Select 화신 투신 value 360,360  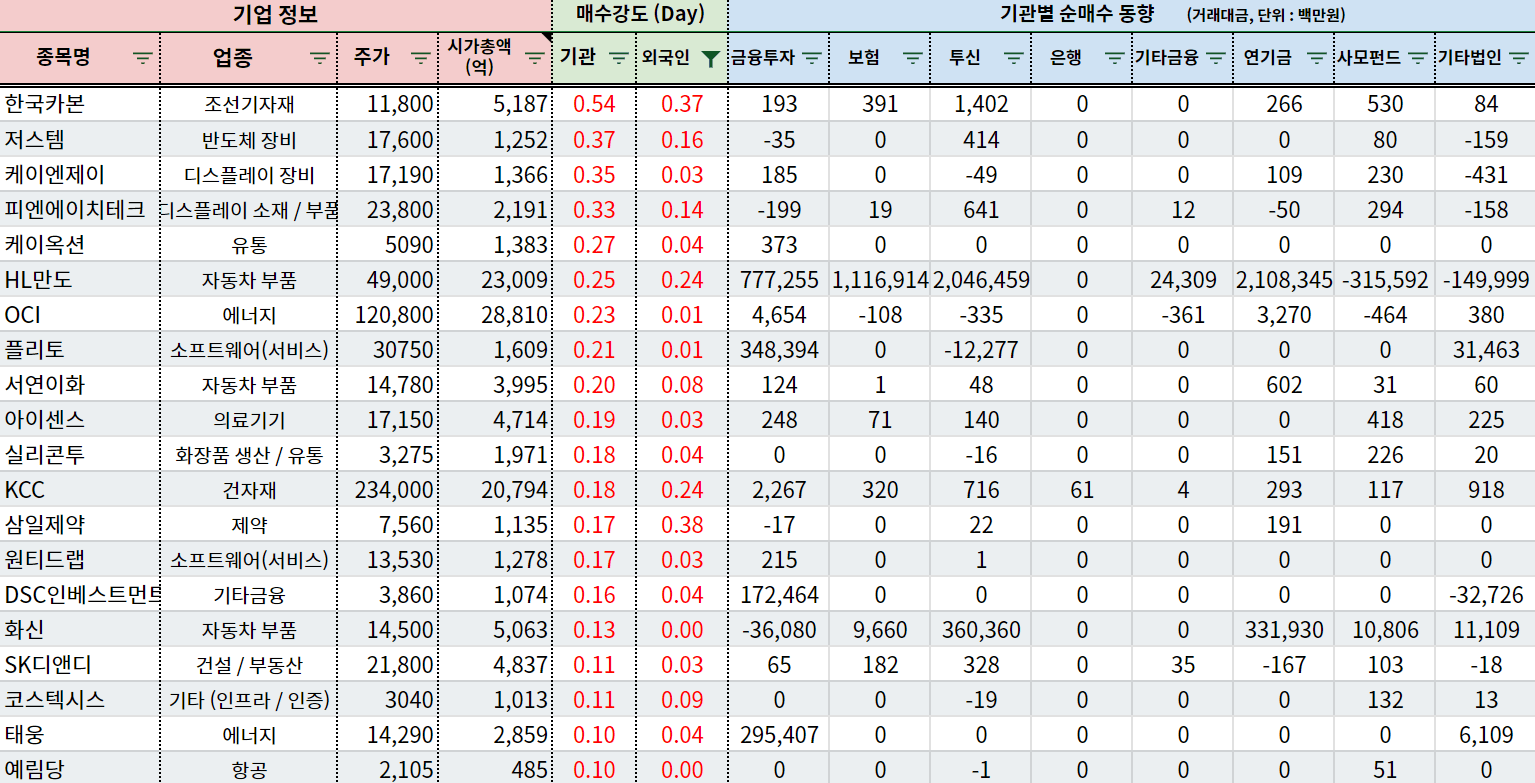981,629
